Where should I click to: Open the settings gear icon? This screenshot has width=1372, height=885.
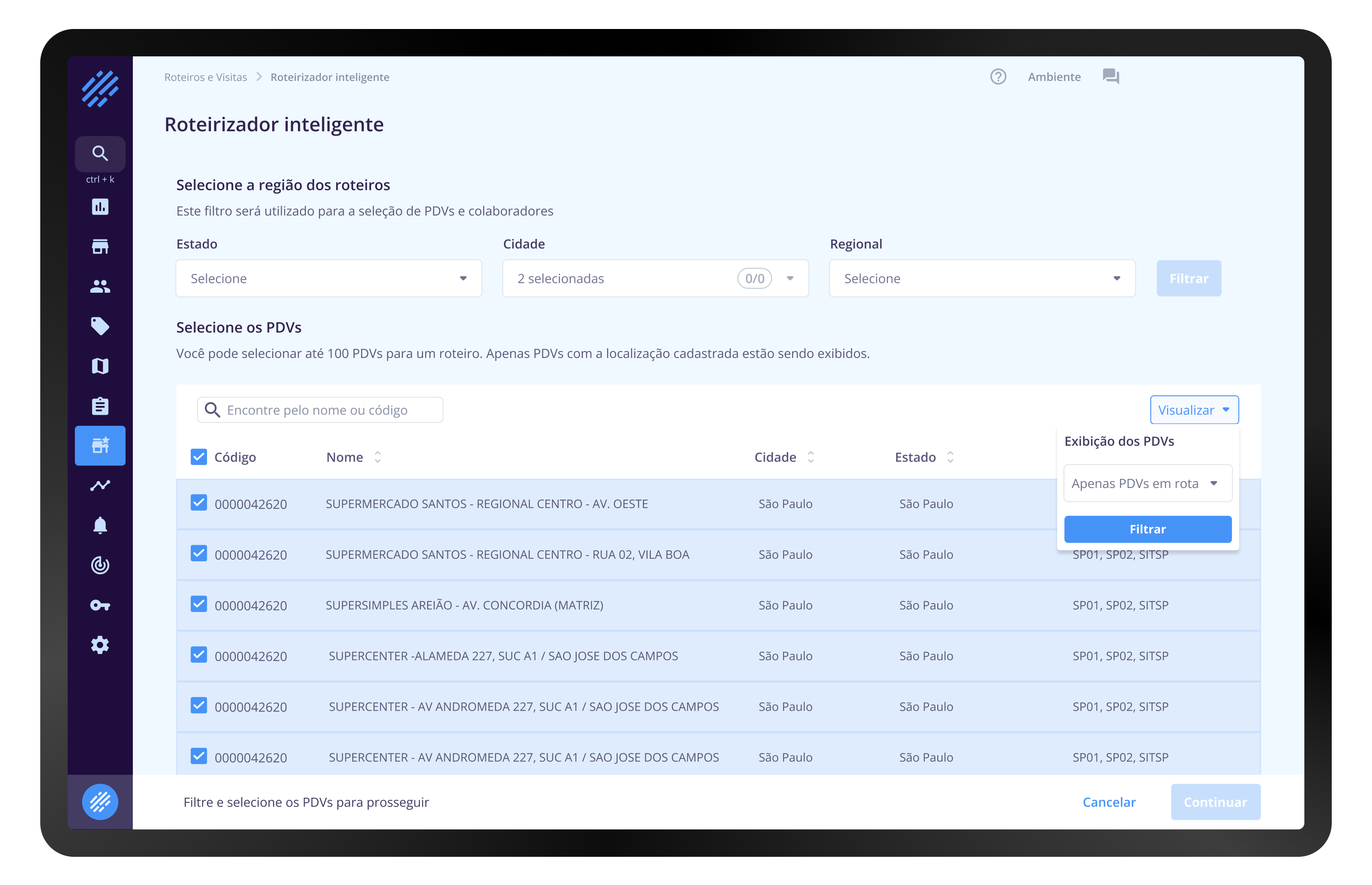[99, 645]
